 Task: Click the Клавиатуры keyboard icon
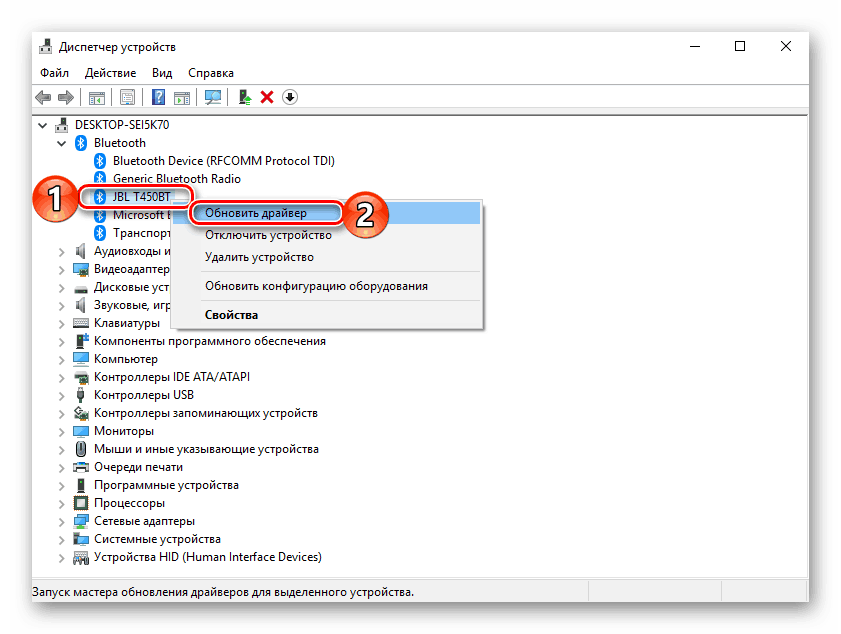[x=81, y=323]
